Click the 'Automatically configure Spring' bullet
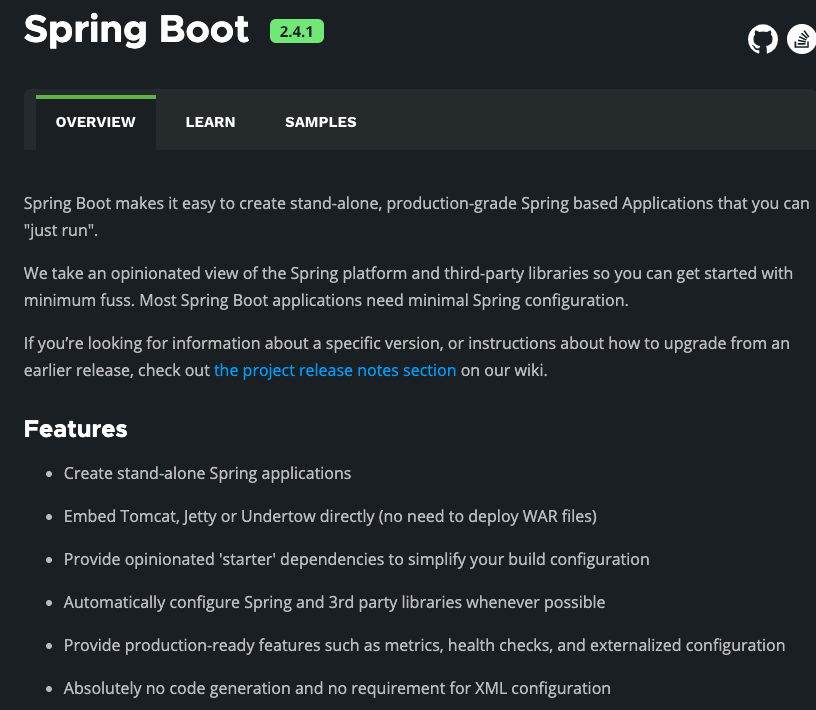This screenshot has width=816, height=710. pyautogui.click(x=334, y=602)
